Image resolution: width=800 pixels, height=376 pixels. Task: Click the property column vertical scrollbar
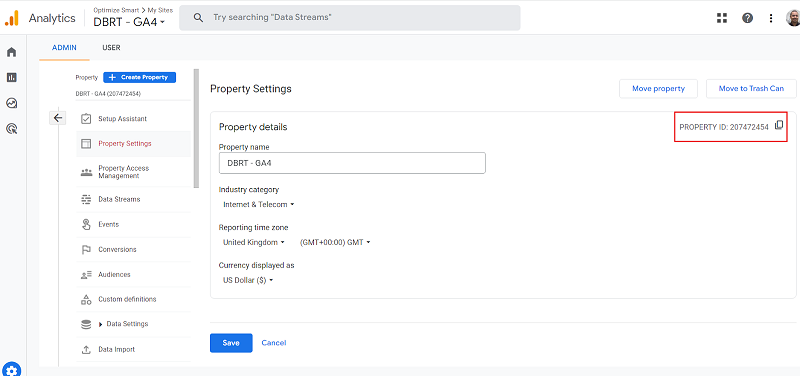[196, 129]
